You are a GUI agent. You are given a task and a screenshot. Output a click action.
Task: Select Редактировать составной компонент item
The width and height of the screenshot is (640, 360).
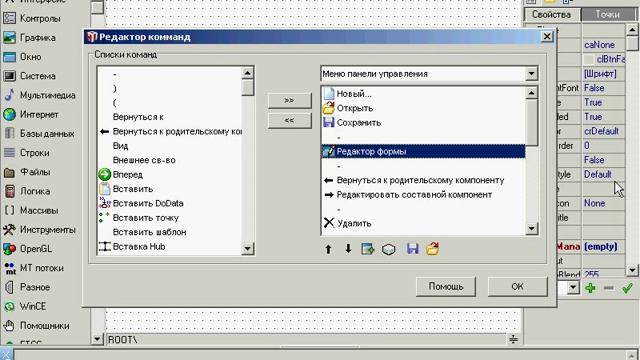pos(424,195)
